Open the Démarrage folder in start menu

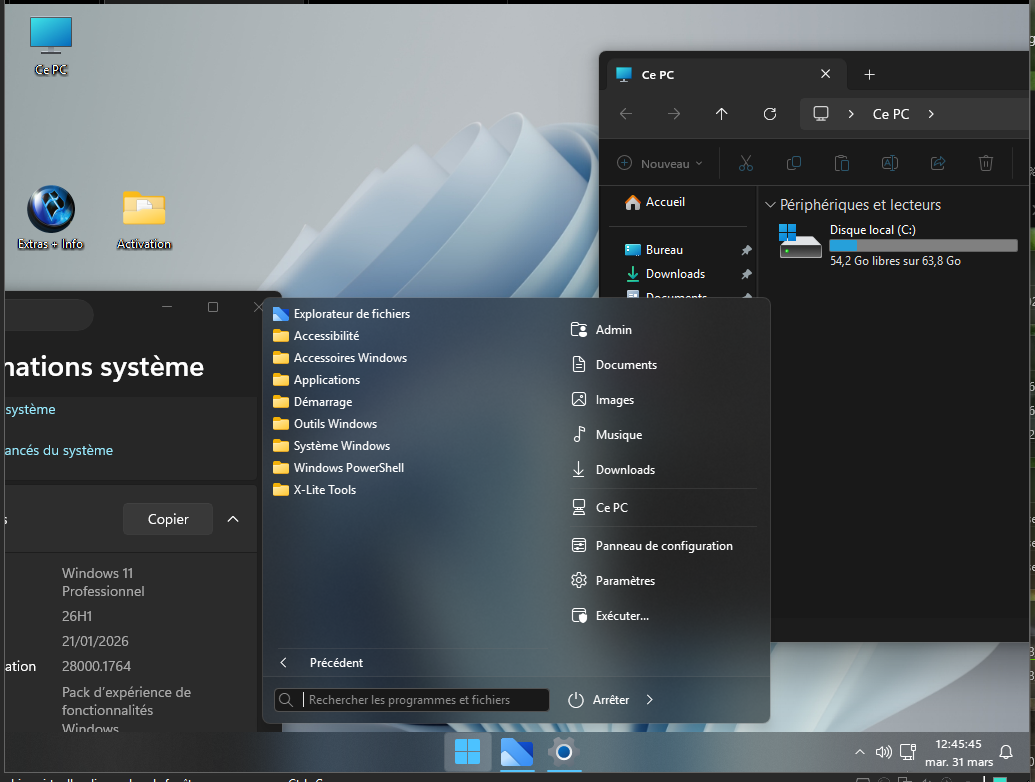pos(312,402)
